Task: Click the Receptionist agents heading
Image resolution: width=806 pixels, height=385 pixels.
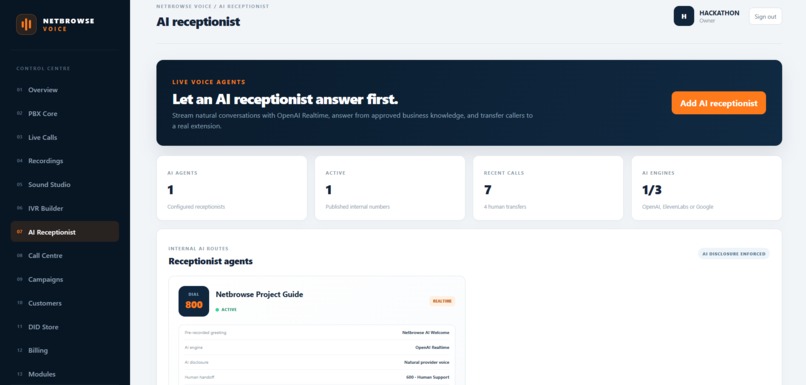Action: click(x=210, y=262)
